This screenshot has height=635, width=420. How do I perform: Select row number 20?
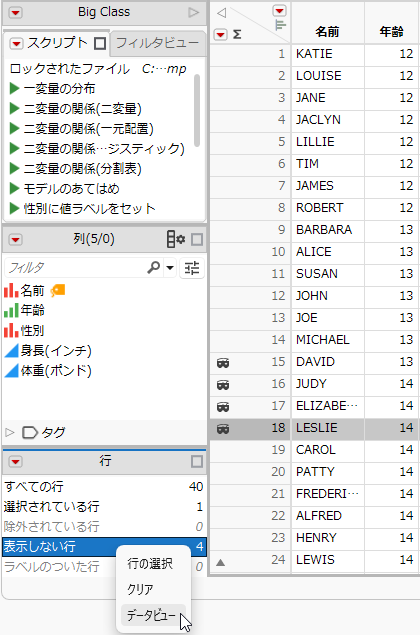coord(278,471)
